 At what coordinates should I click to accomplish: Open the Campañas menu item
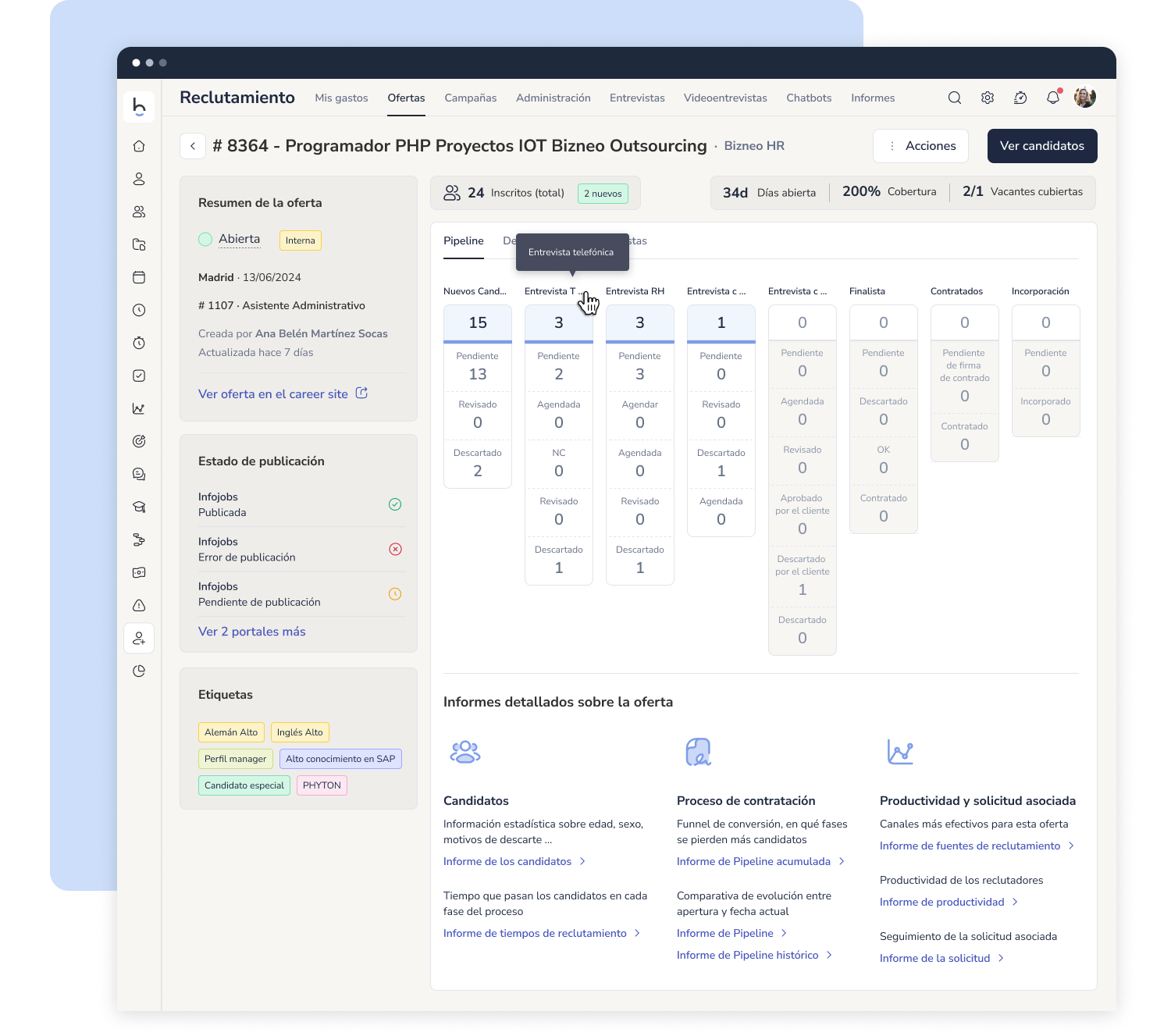click(471, 98)
